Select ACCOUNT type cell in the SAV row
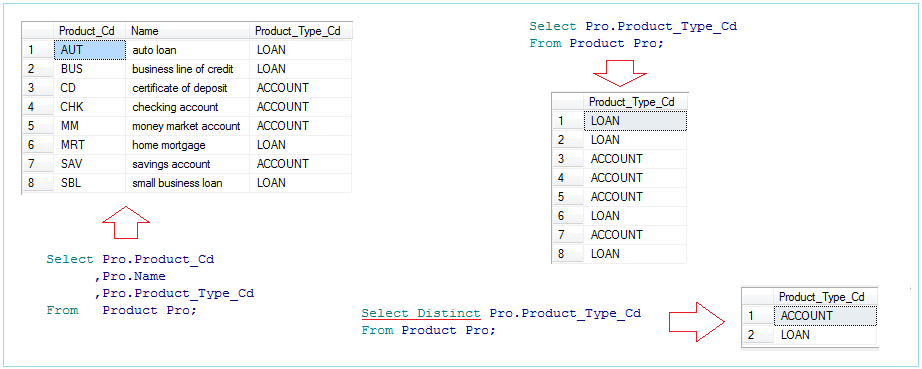Screen dimensions: 922x369 point(301,164)
